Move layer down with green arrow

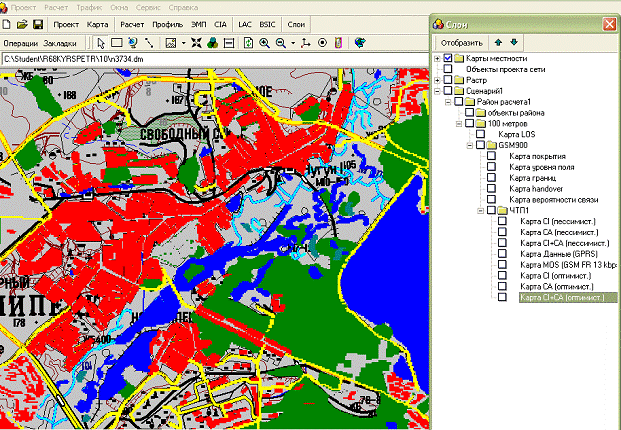click(514, 42)
